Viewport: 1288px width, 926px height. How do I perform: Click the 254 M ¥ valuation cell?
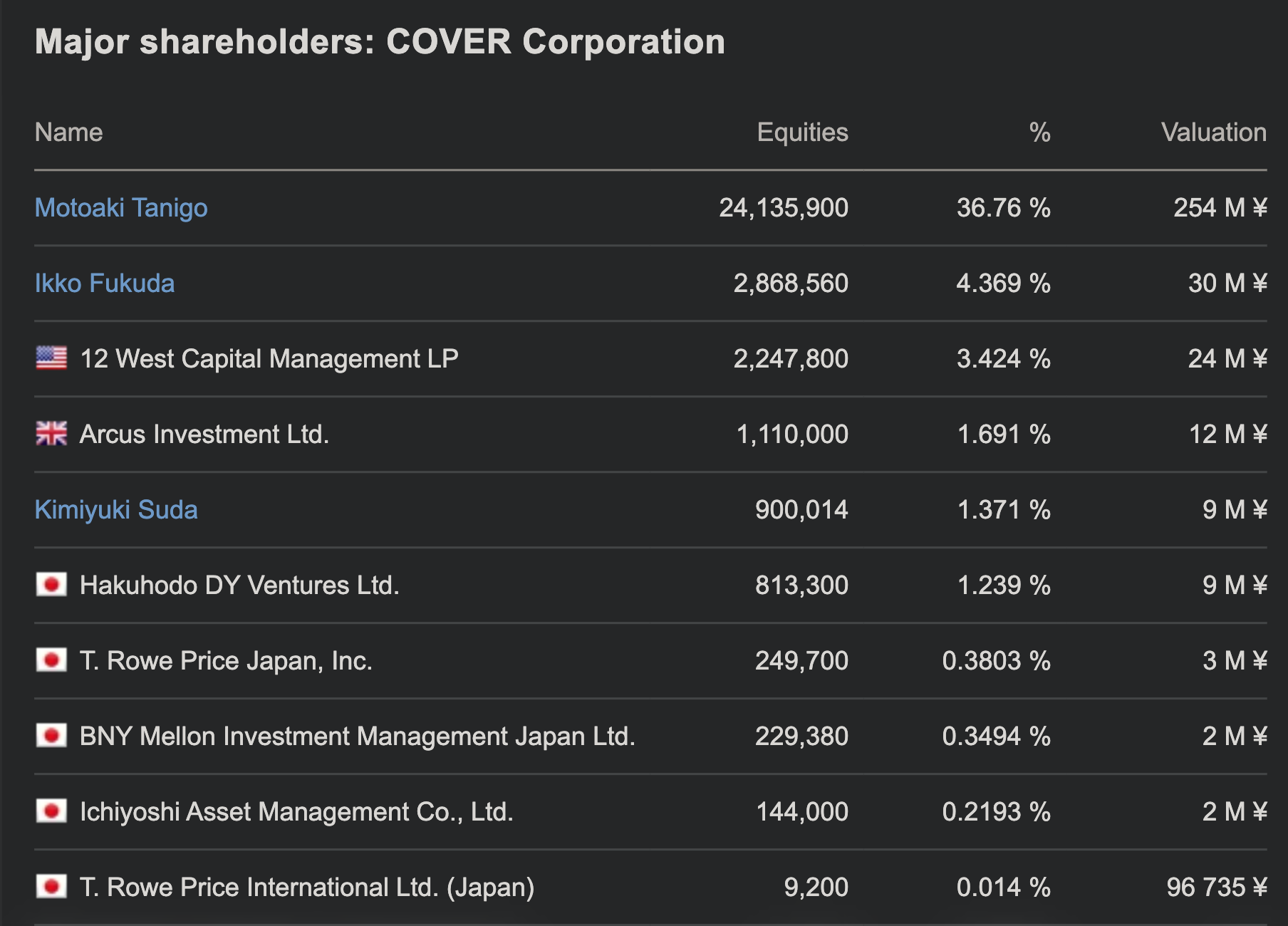tap(1220, 208)
